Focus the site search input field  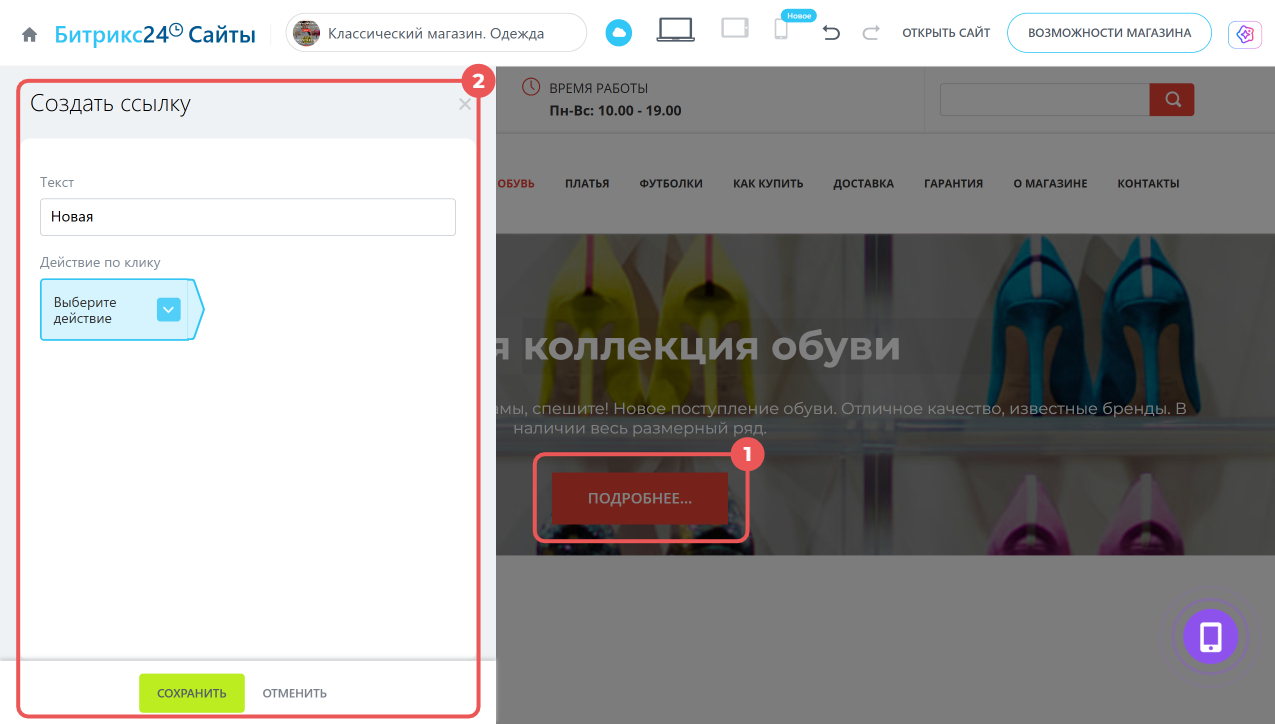click(1045, 99)
